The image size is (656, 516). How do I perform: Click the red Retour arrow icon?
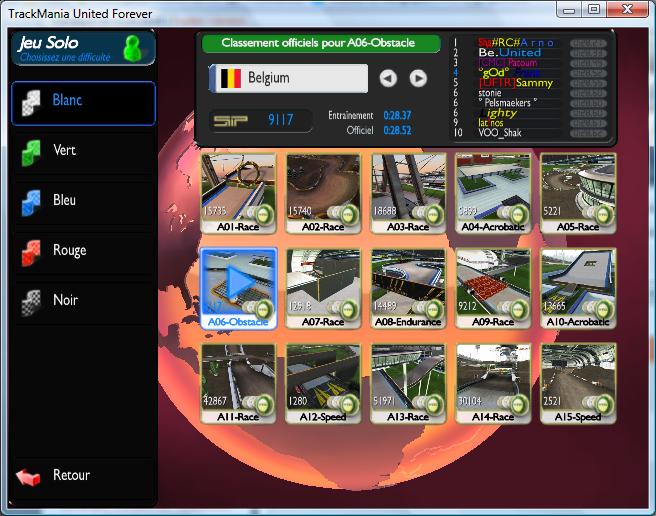click(29, 477)
